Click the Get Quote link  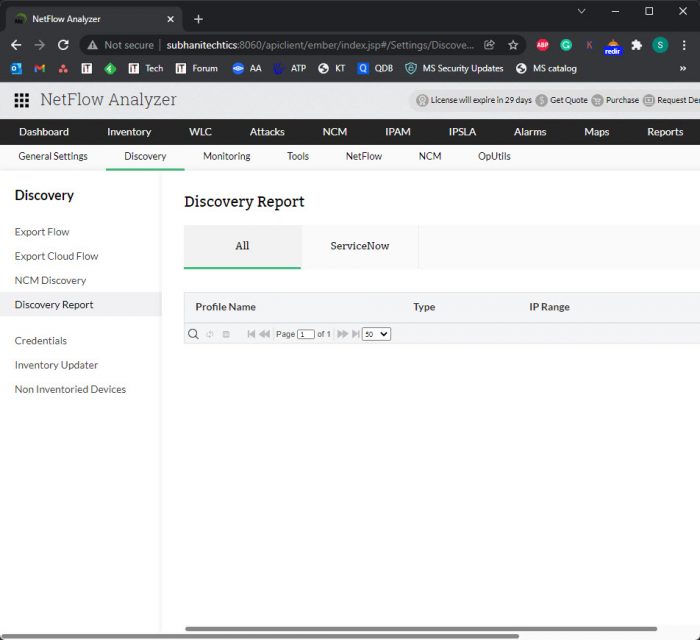click(562, 100)
